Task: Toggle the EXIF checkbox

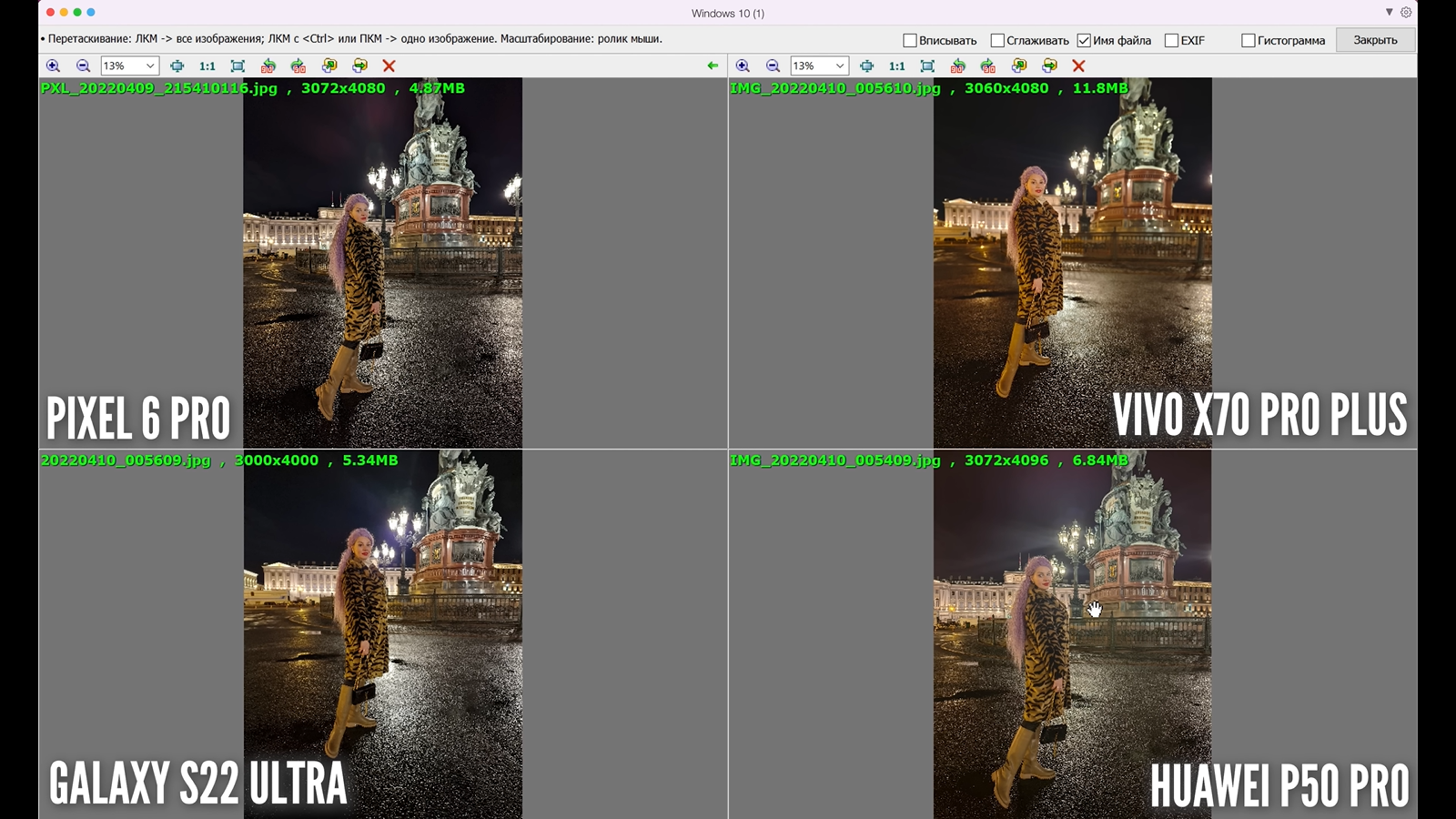Action: pos(1171,40)
